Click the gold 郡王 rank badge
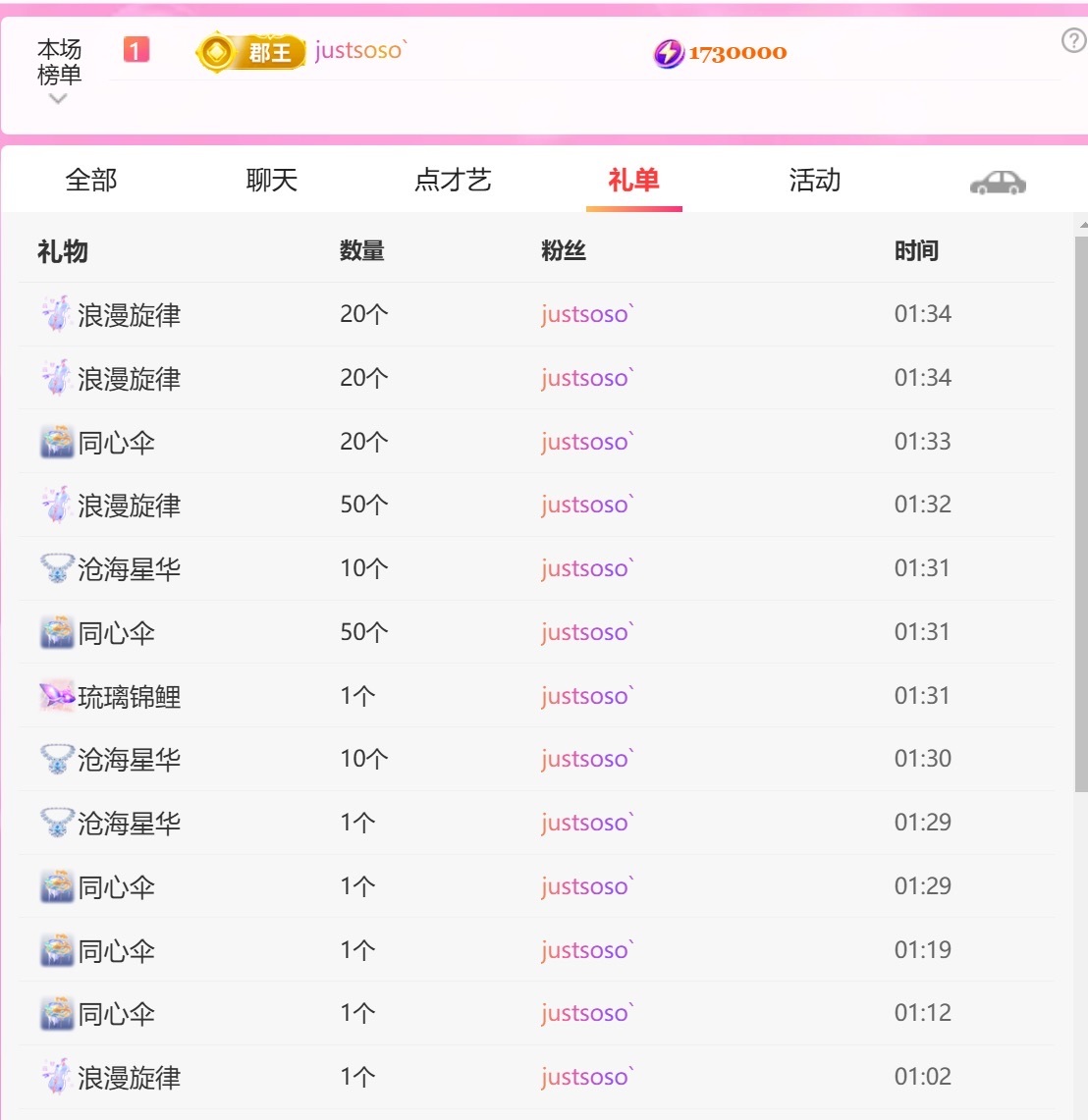 point(250,52)
